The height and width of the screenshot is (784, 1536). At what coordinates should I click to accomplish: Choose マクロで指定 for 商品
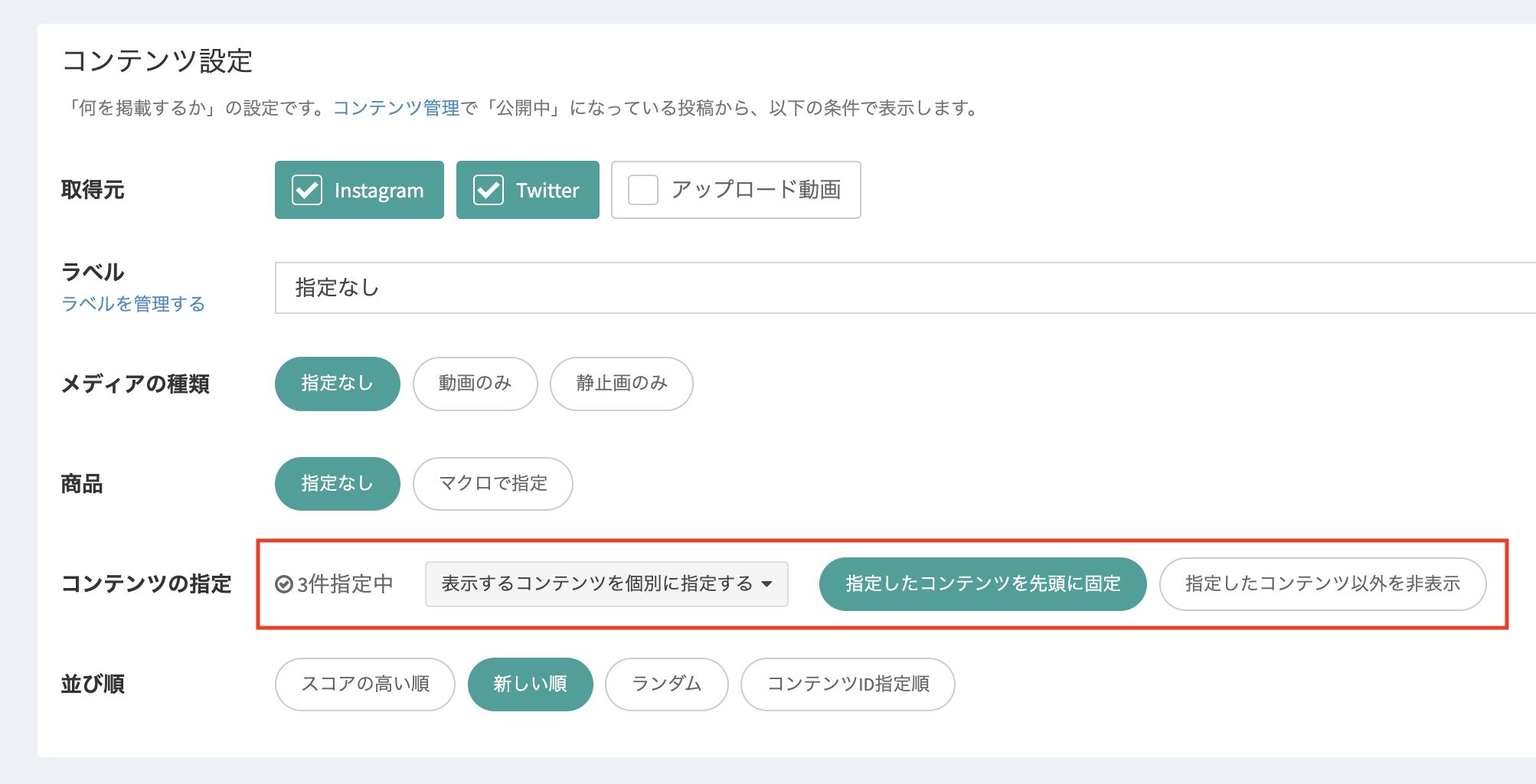click(x=492, y=484)
